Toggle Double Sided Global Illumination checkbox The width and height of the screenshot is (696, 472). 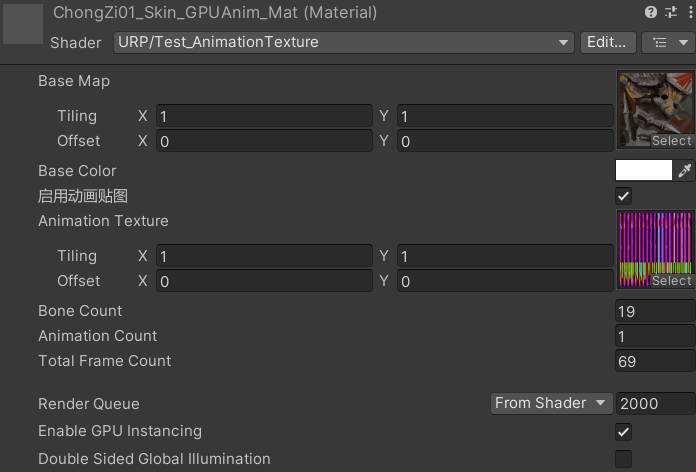click(x=623, y=459)
